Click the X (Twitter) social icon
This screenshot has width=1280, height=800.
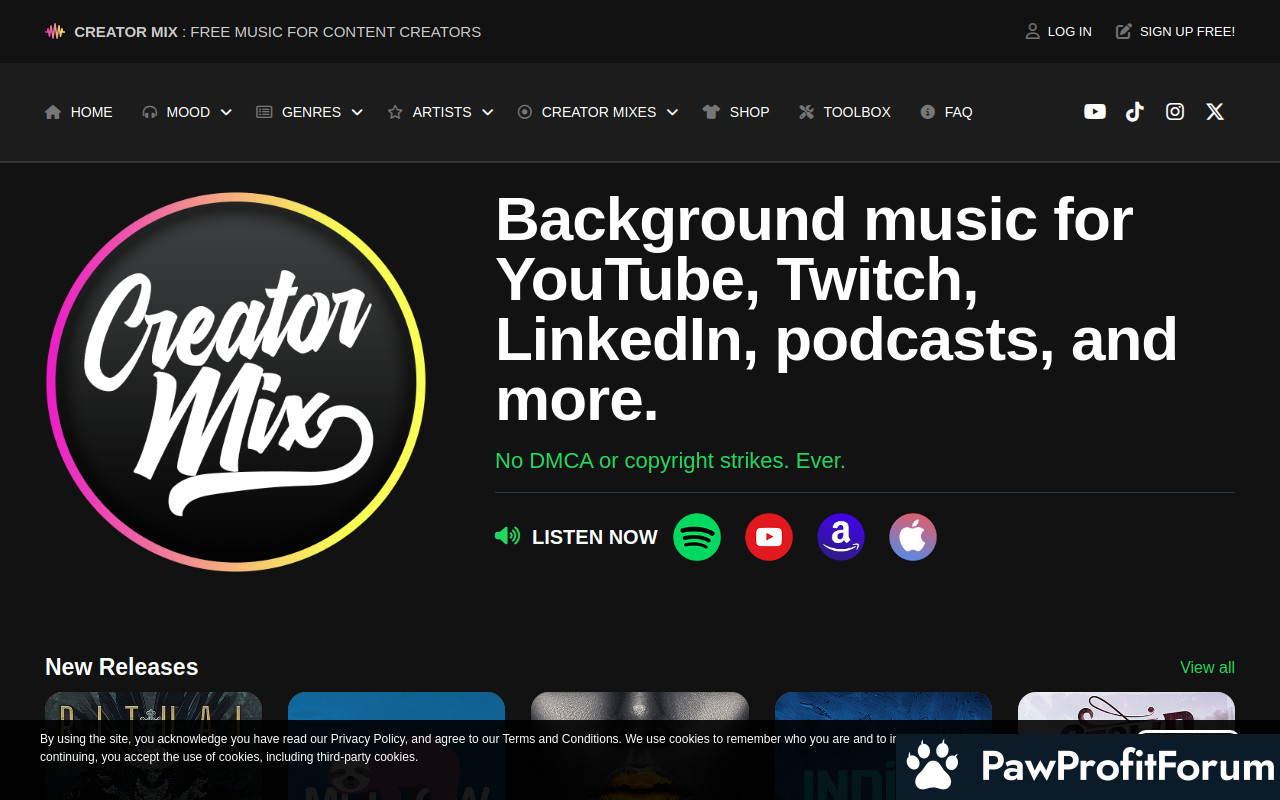coord(1215,112)
